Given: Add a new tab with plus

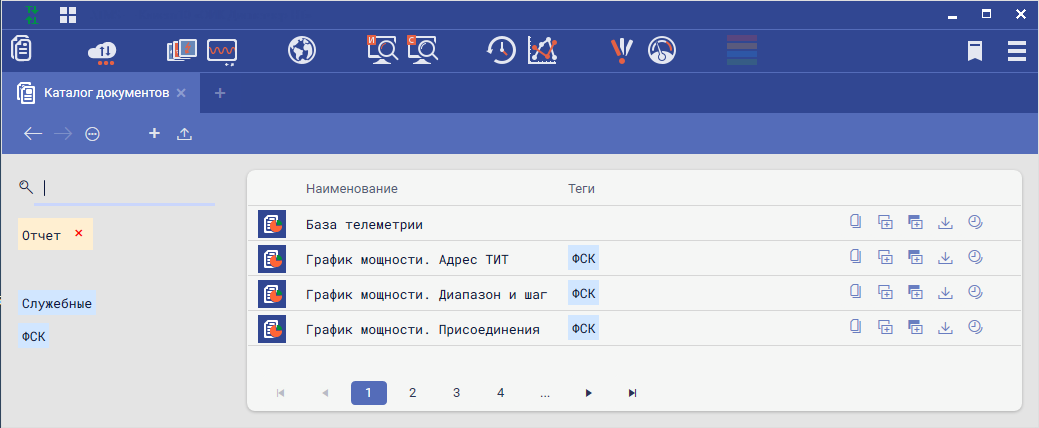Looking at the screenshot, I should coord(220,93).
